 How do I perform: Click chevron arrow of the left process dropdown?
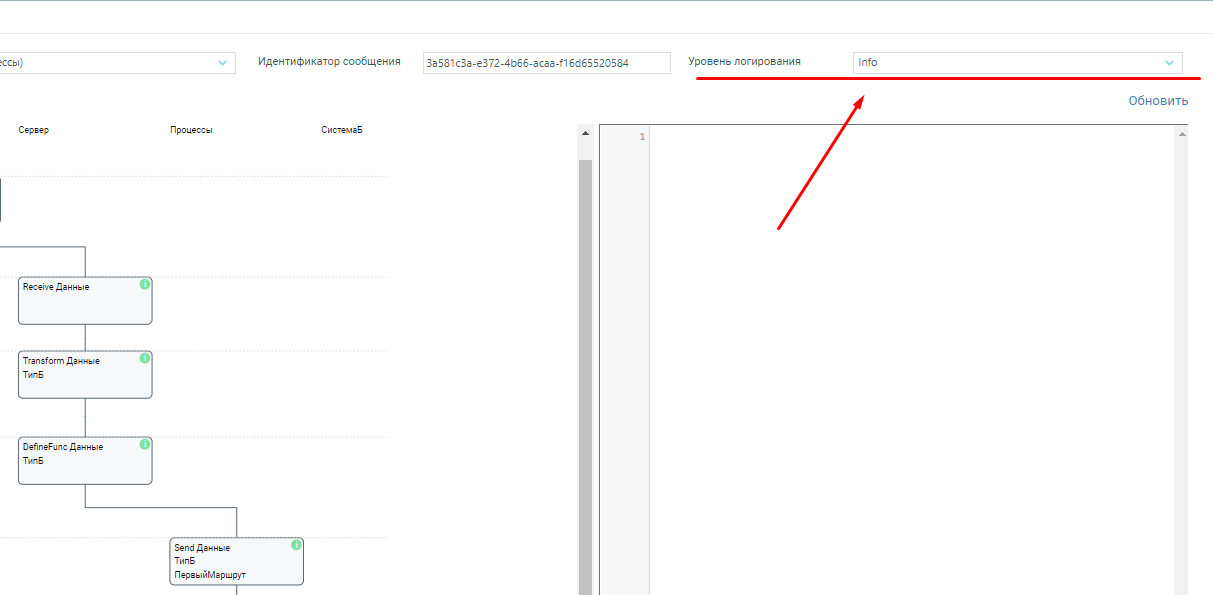point(222,63)
